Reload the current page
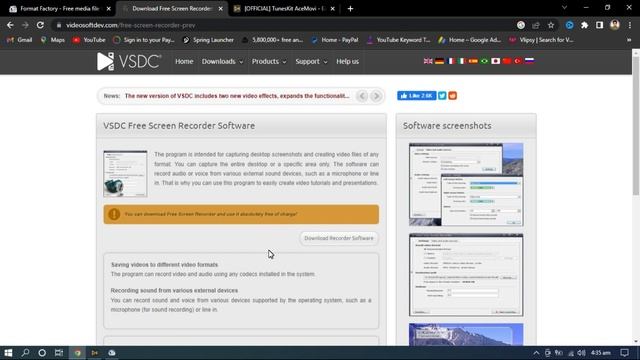 pyautogui.click(x=40, y=25)
